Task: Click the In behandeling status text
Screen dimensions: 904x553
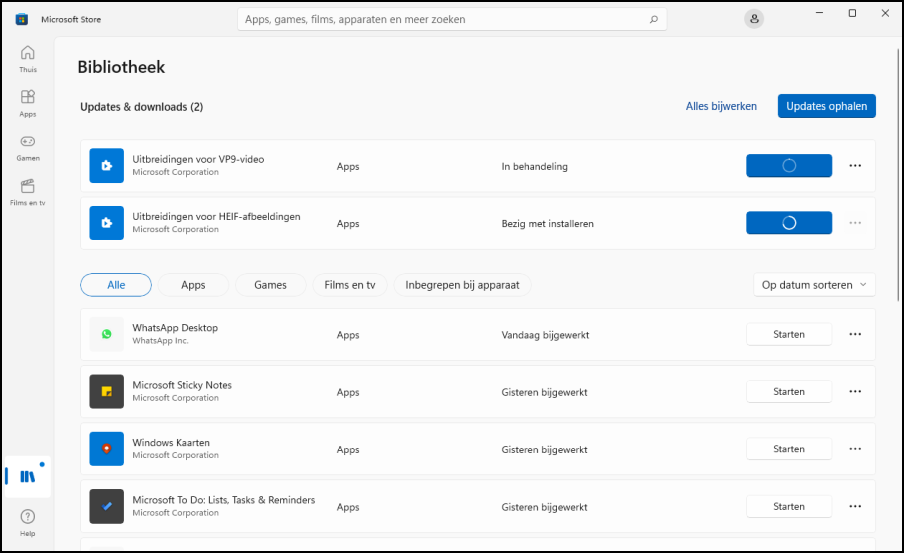Action: [534, 166]
